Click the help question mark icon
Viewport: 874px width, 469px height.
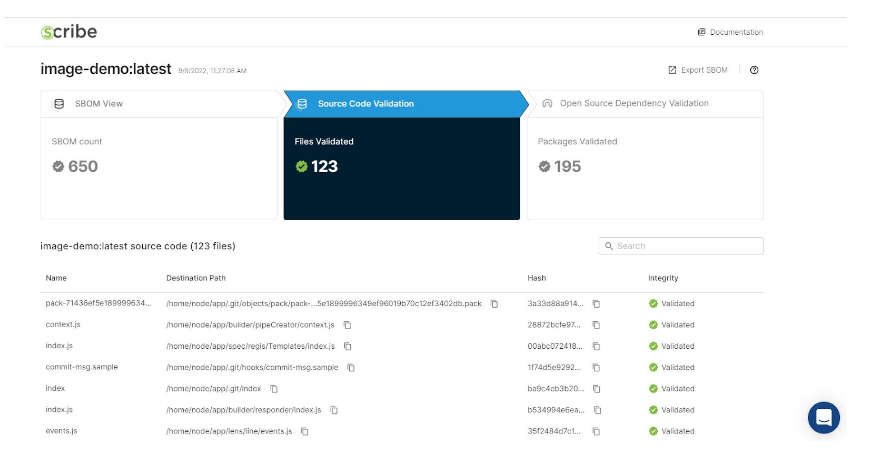coord(754,70)
